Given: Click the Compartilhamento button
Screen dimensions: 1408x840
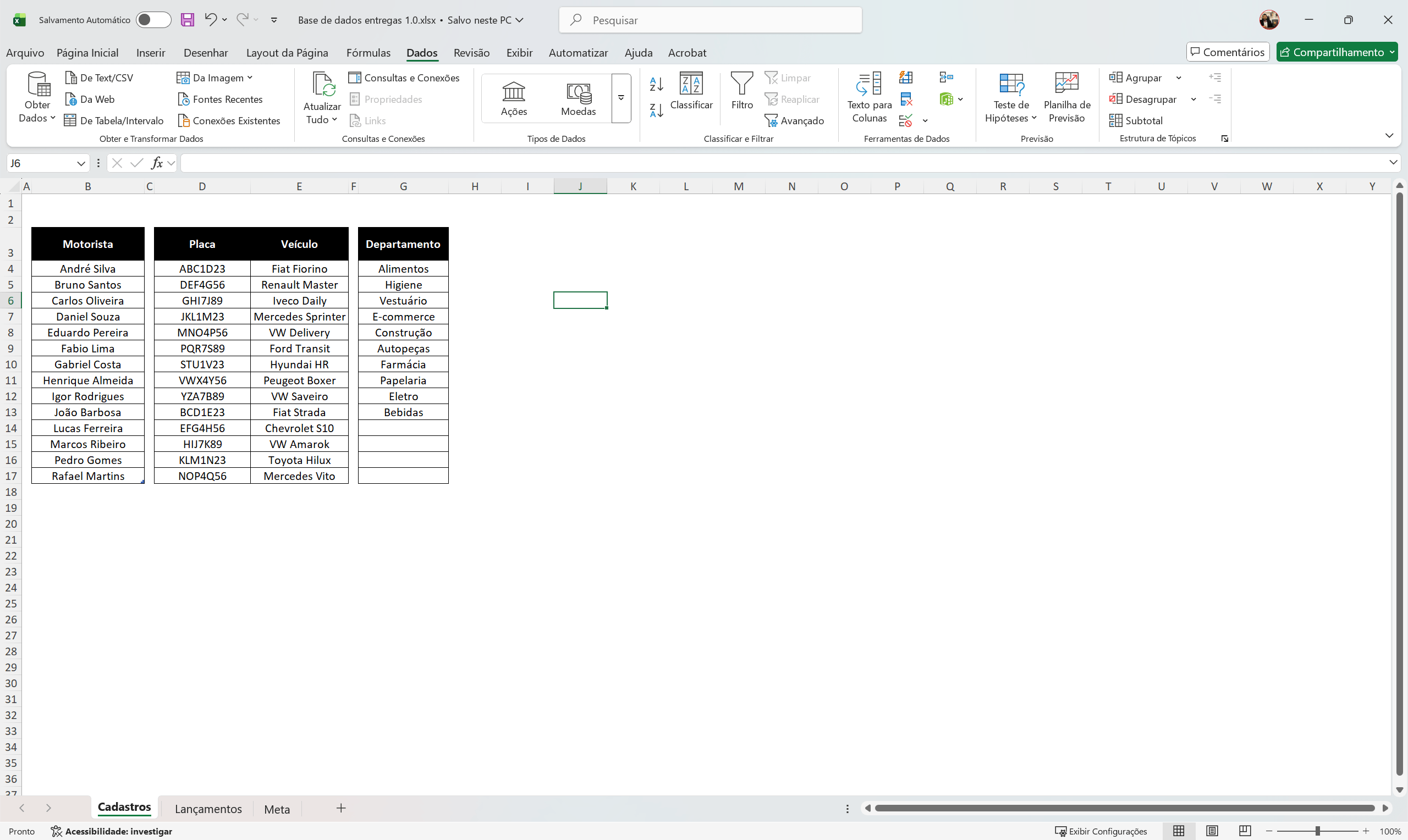Looking at the screenshot, I should [x=1336, y=52].
